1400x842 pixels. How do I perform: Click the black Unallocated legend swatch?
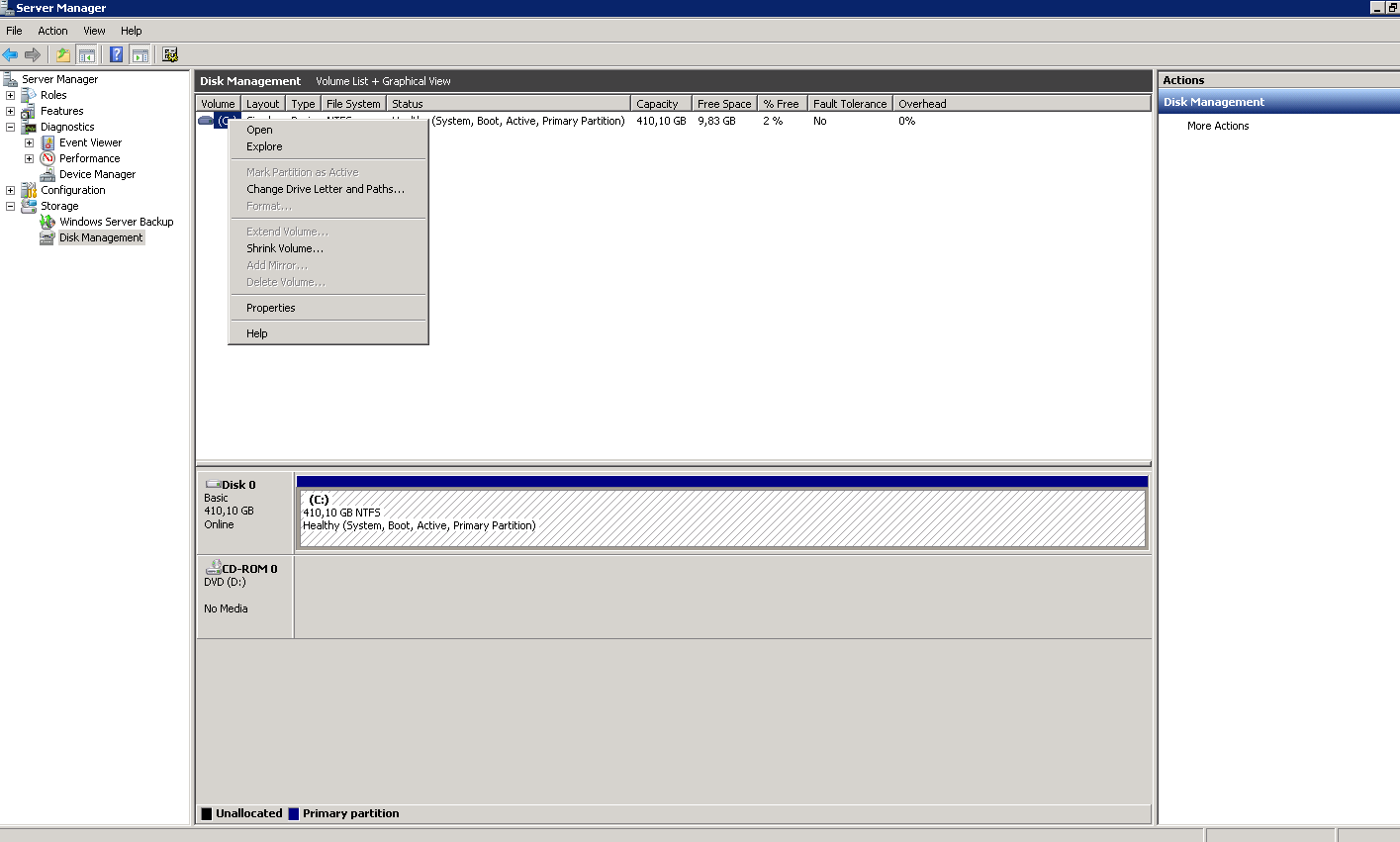click(x=207, y=814)
